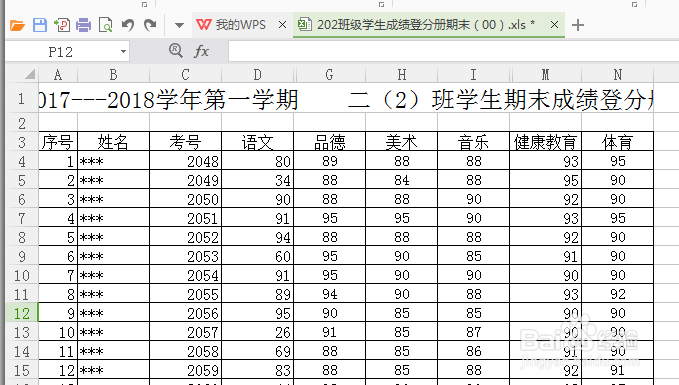
Task: Click the 姓名 header cell
Action: click(113, 142)
